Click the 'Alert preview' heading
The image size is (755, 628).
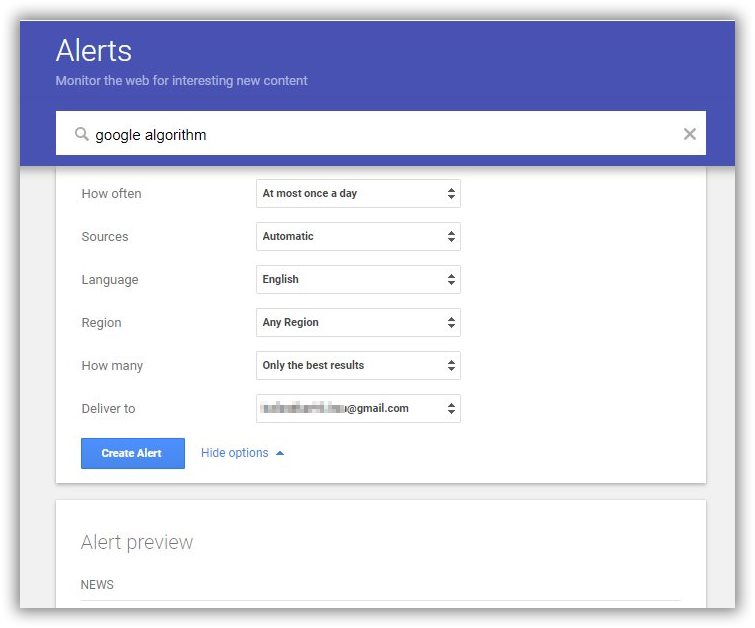pos(137,542)
